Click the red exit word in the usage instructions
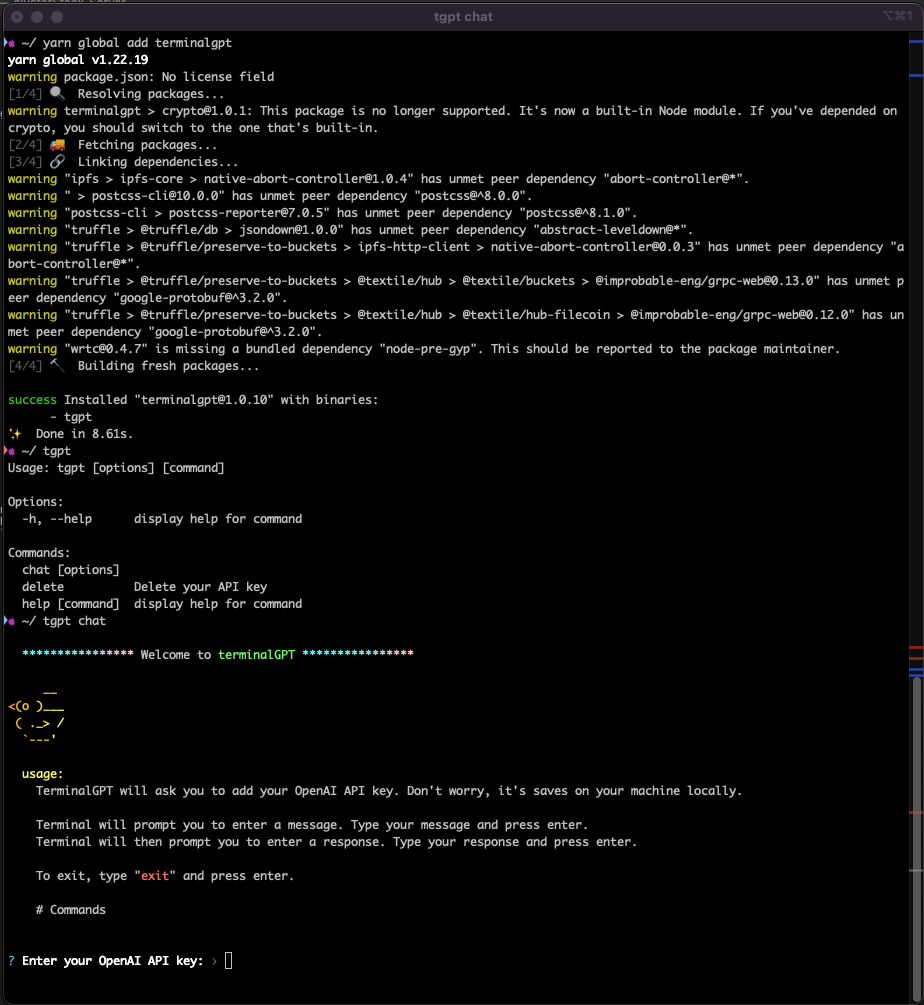924x1005 pixels. click(x=155, y=875)
